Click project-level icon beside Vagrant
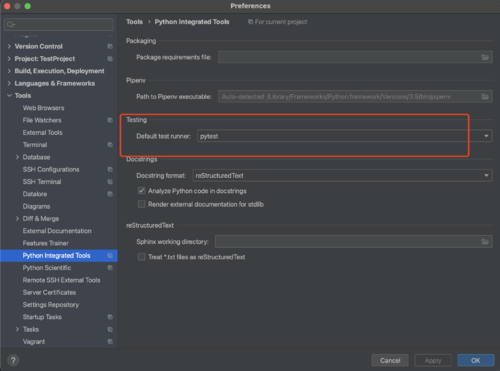The width and height of the screenshot is (500, 371). (110, 342)
